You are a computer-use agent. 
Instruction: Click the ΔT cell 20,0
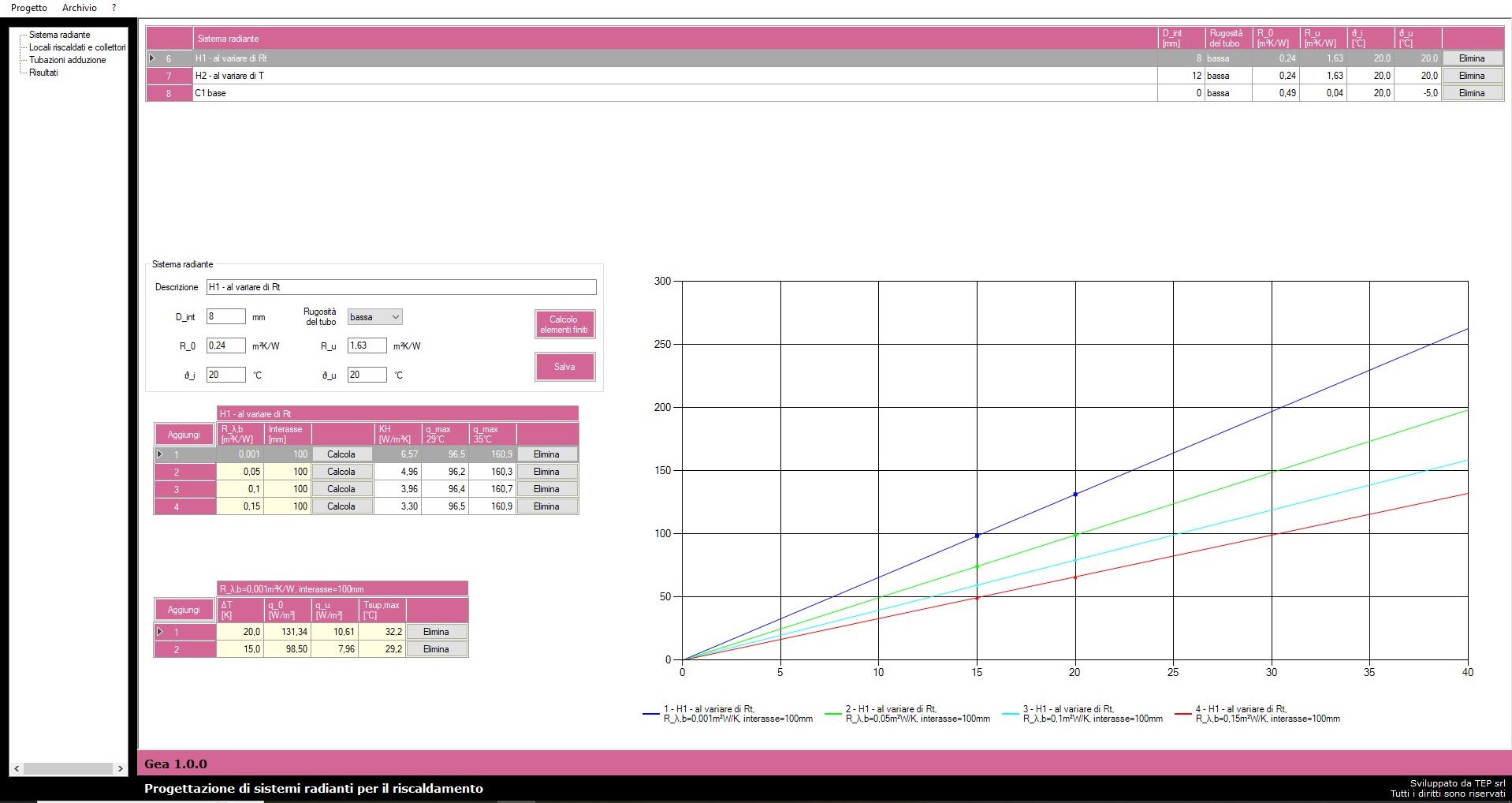[x=240, y=632]
